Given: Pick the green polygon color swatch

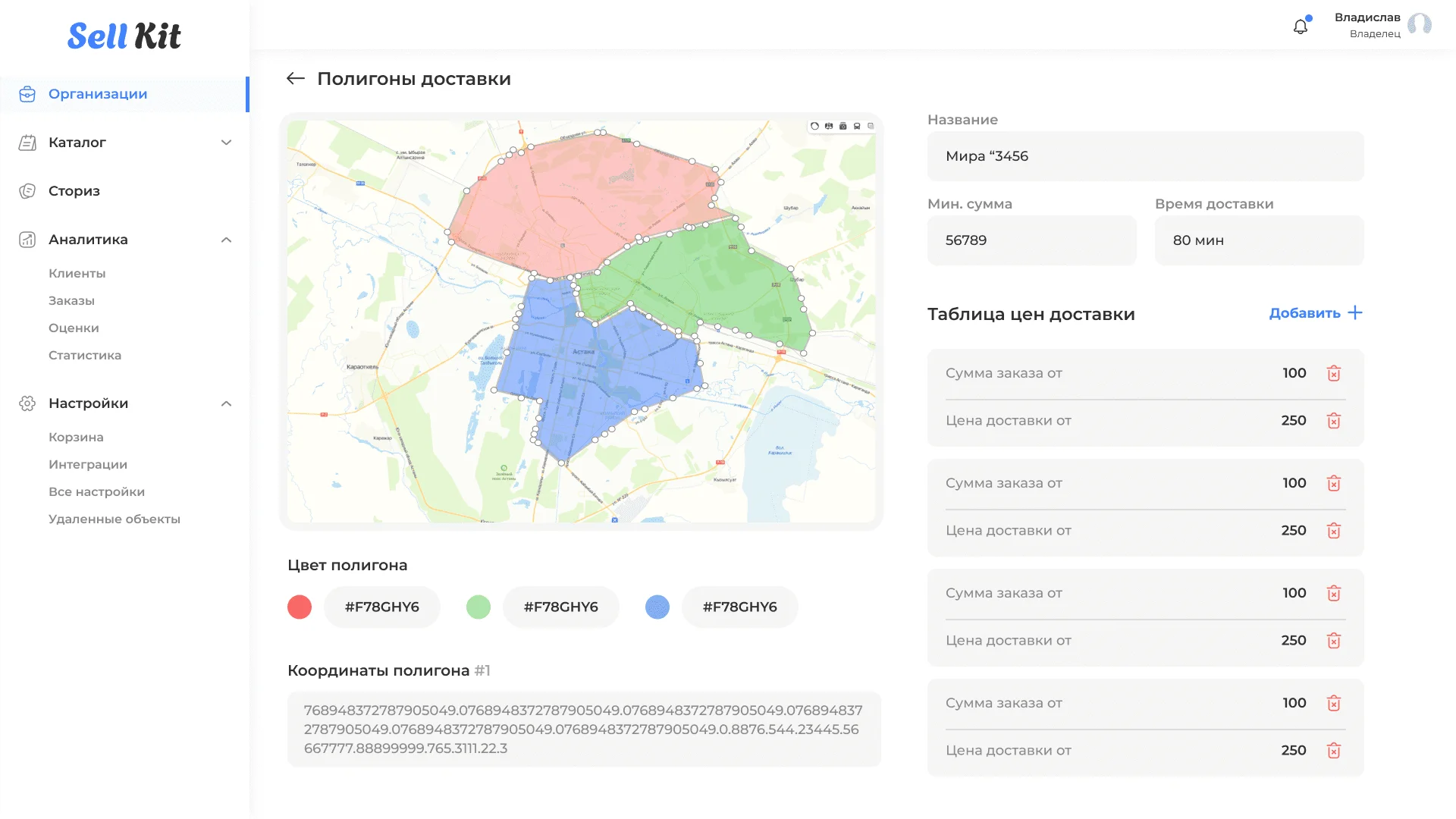Looking at the screenshot, I should 479,607.
